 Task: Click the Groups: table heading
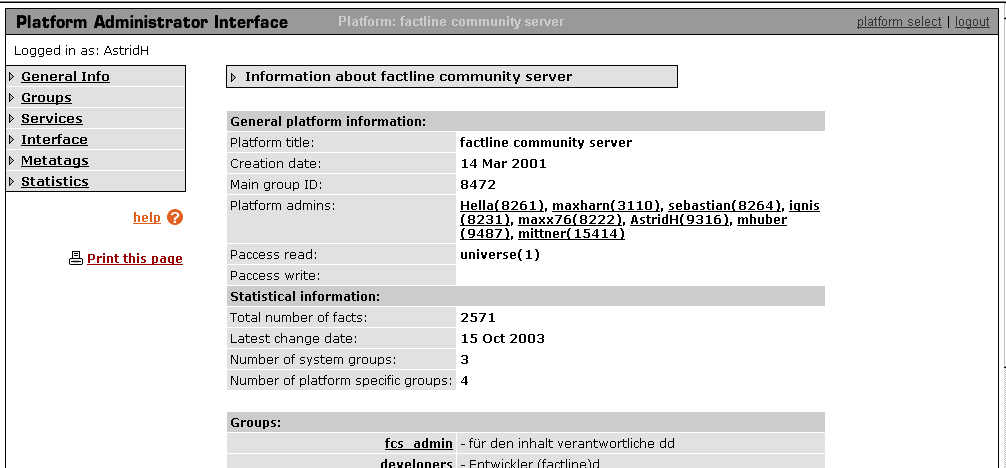255,423
